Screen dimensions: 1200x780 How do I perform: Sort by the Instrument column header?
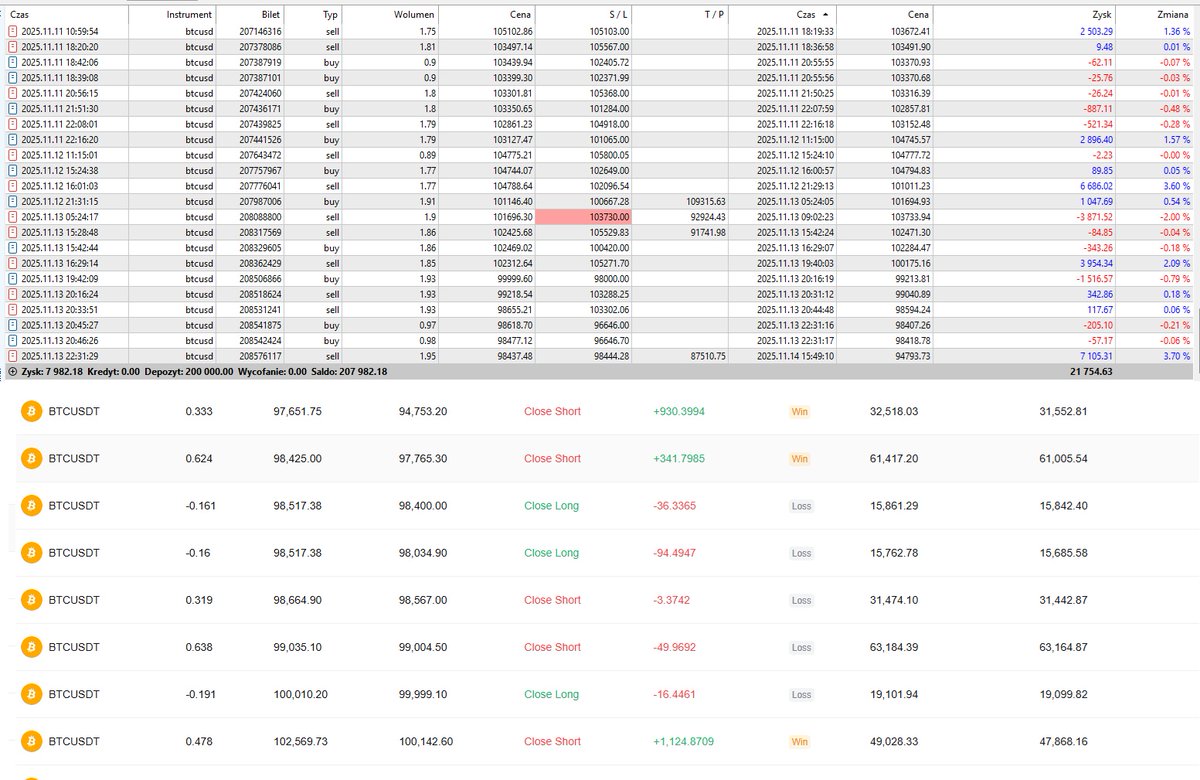coord(189,15)
